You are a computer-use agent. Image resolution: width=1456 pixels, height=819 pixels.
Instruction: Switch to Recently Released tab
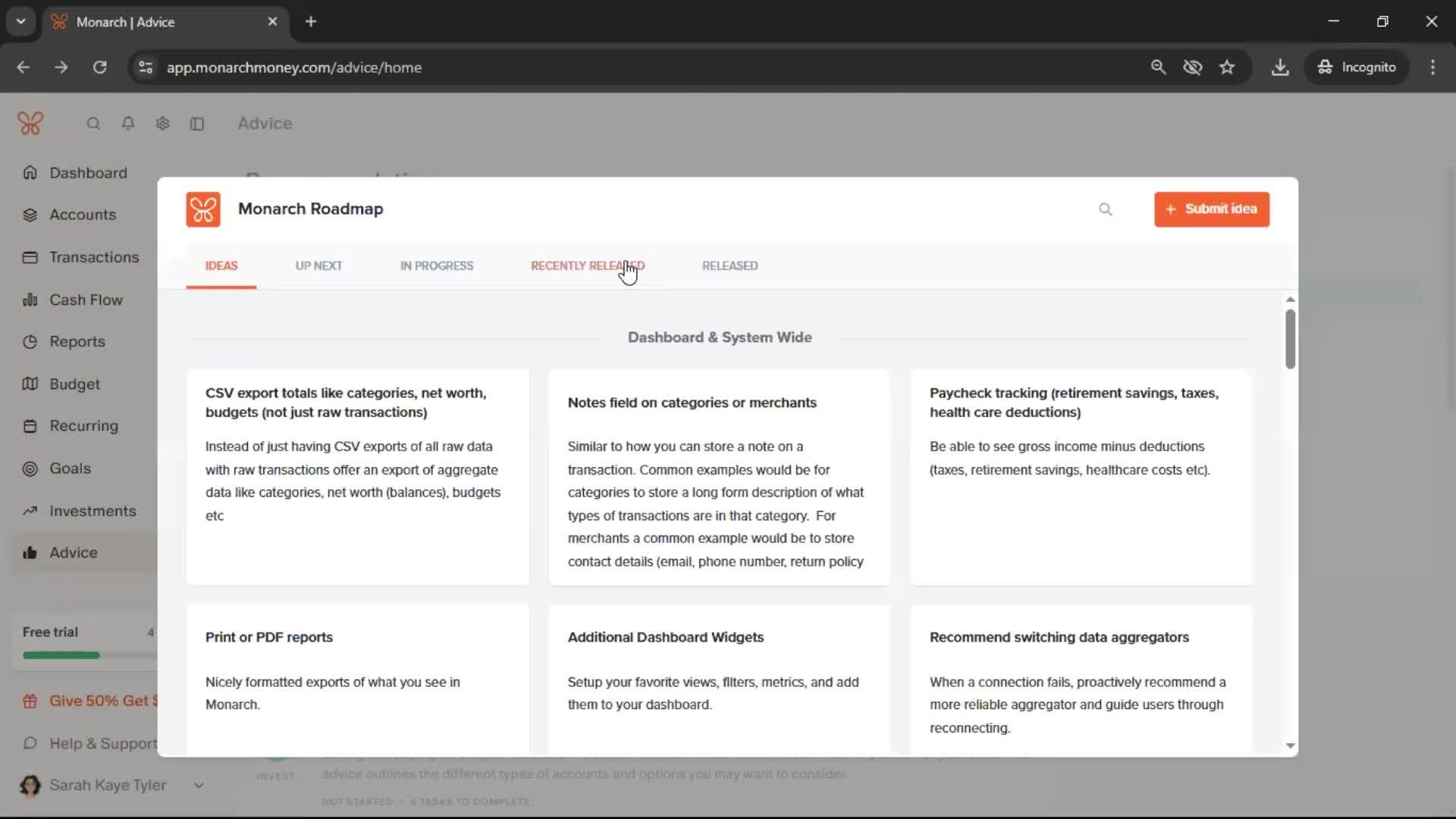(587, 266)
